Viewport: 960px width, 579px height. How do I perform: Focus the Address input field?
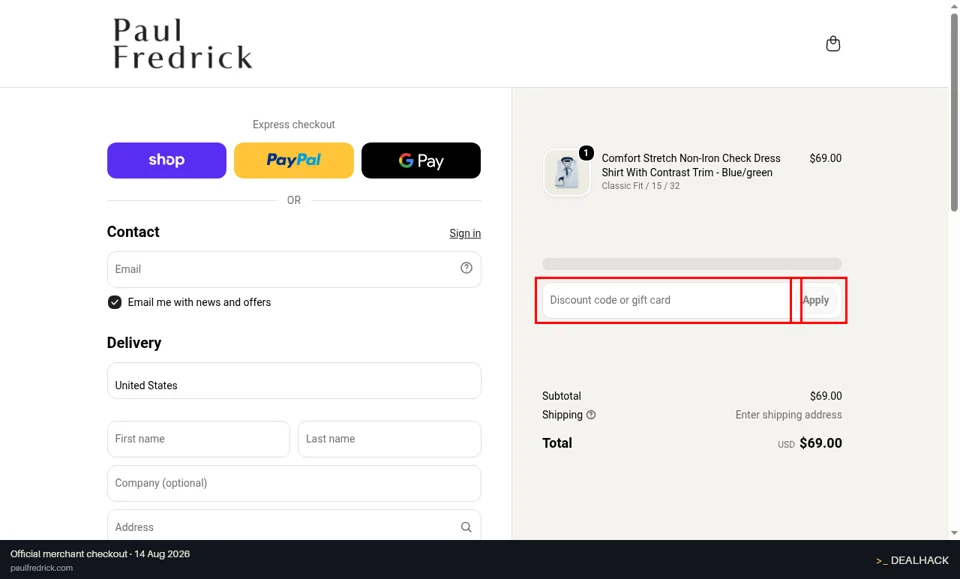294,526
